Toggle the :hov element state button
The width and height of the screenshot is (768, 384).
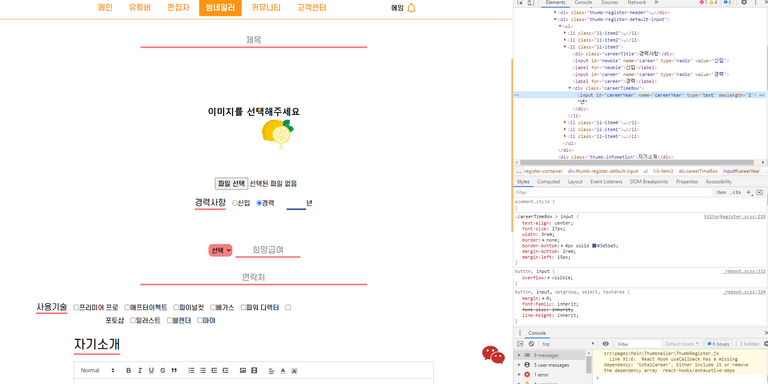720,192
